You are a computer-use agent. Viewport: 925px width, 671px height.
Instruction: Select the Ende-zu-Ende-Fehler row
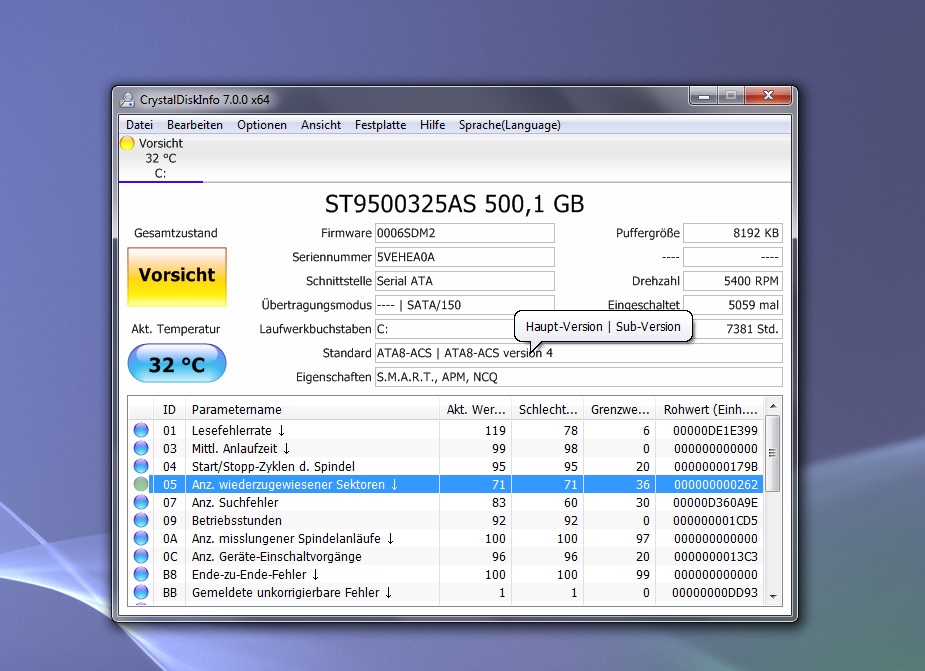coord(446,574)
